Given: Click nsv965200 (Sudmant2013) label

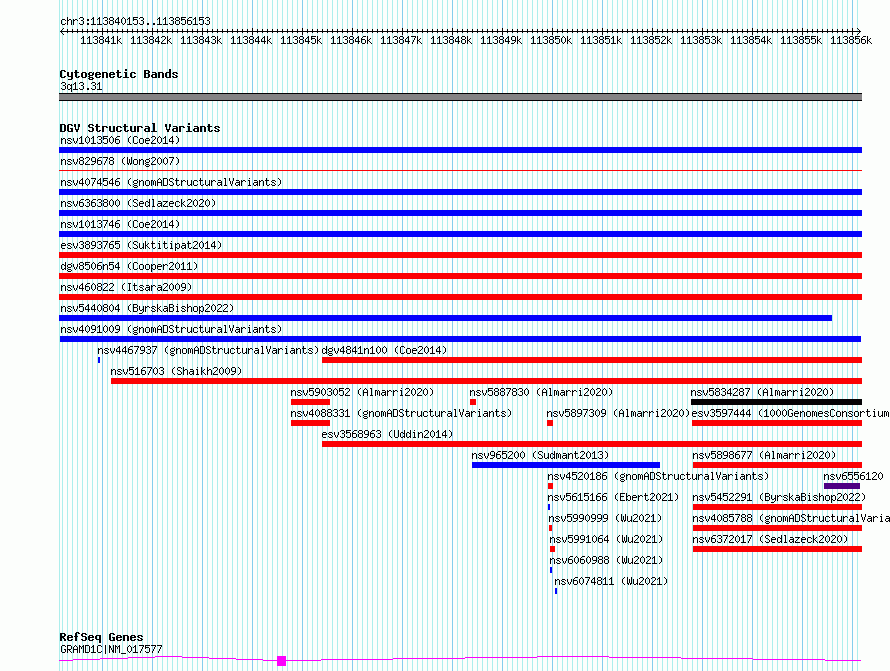Looking at the screenshot, I should pos(540,455).
